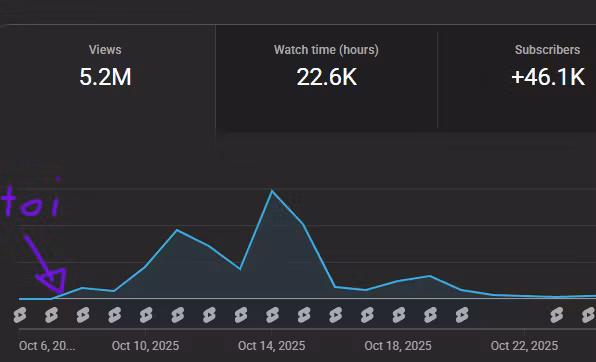596x362 pixels.
Task: Open the Shorts marker for Oct 13
Action: click(x=241, y=315)
